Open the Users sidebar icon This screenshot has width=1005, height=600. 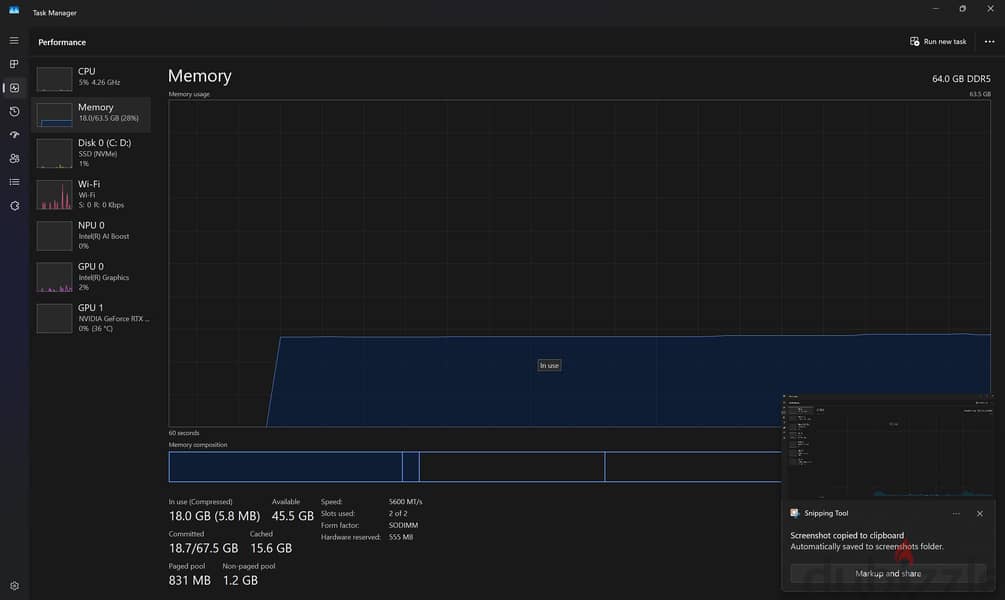tap(14, 158)
